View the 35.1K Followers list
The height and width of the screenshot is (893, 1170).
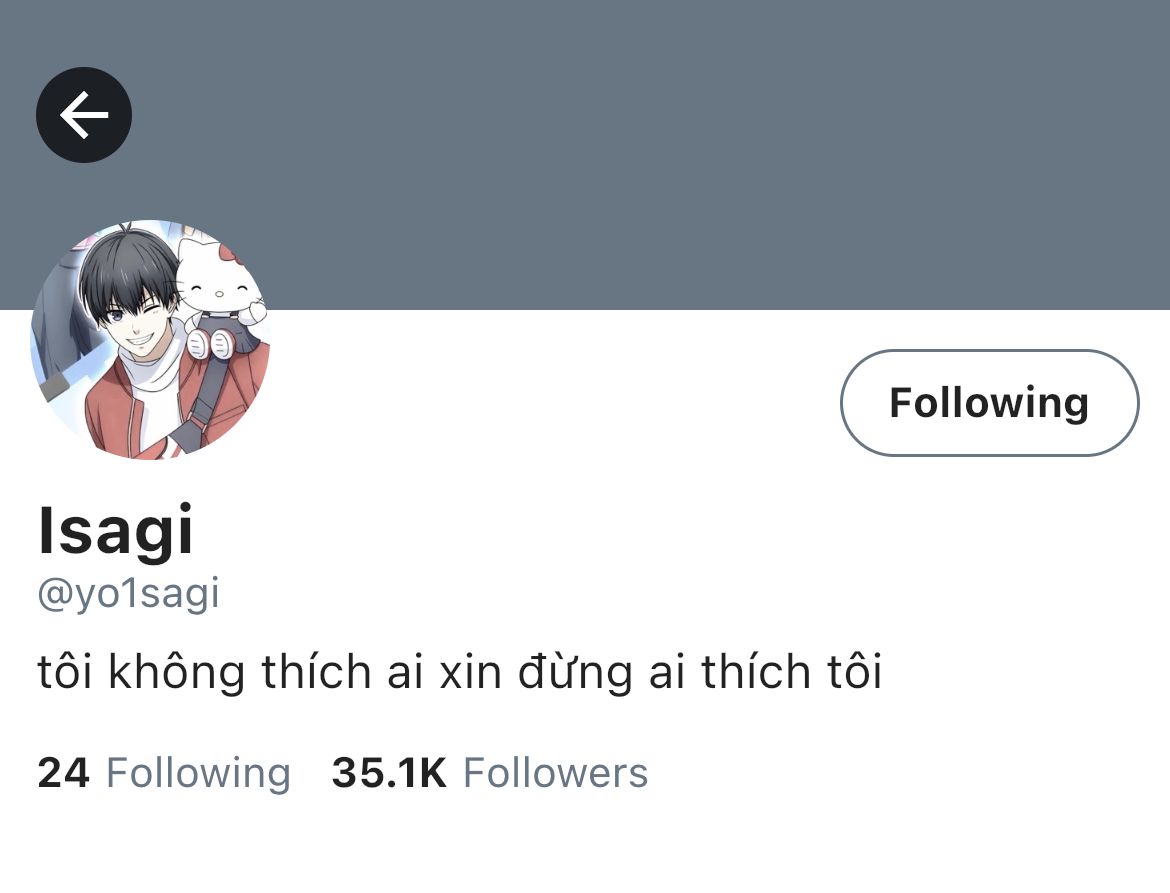(x=489, y=773)
